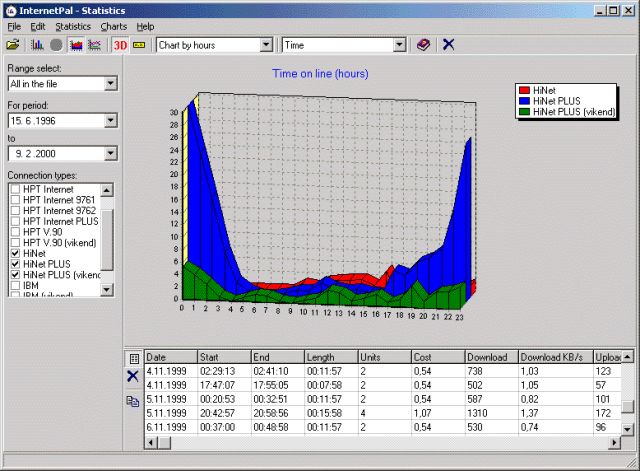Click the copy icon beside the table
This screenshot has height=471, width=640.
coord(133,401)
